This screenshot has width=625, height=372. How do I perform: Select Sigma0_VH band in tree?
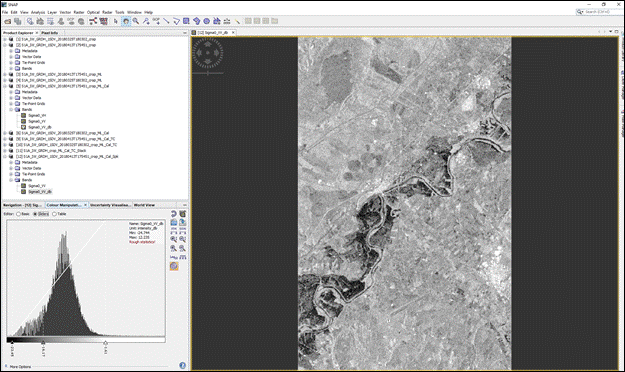37,116
